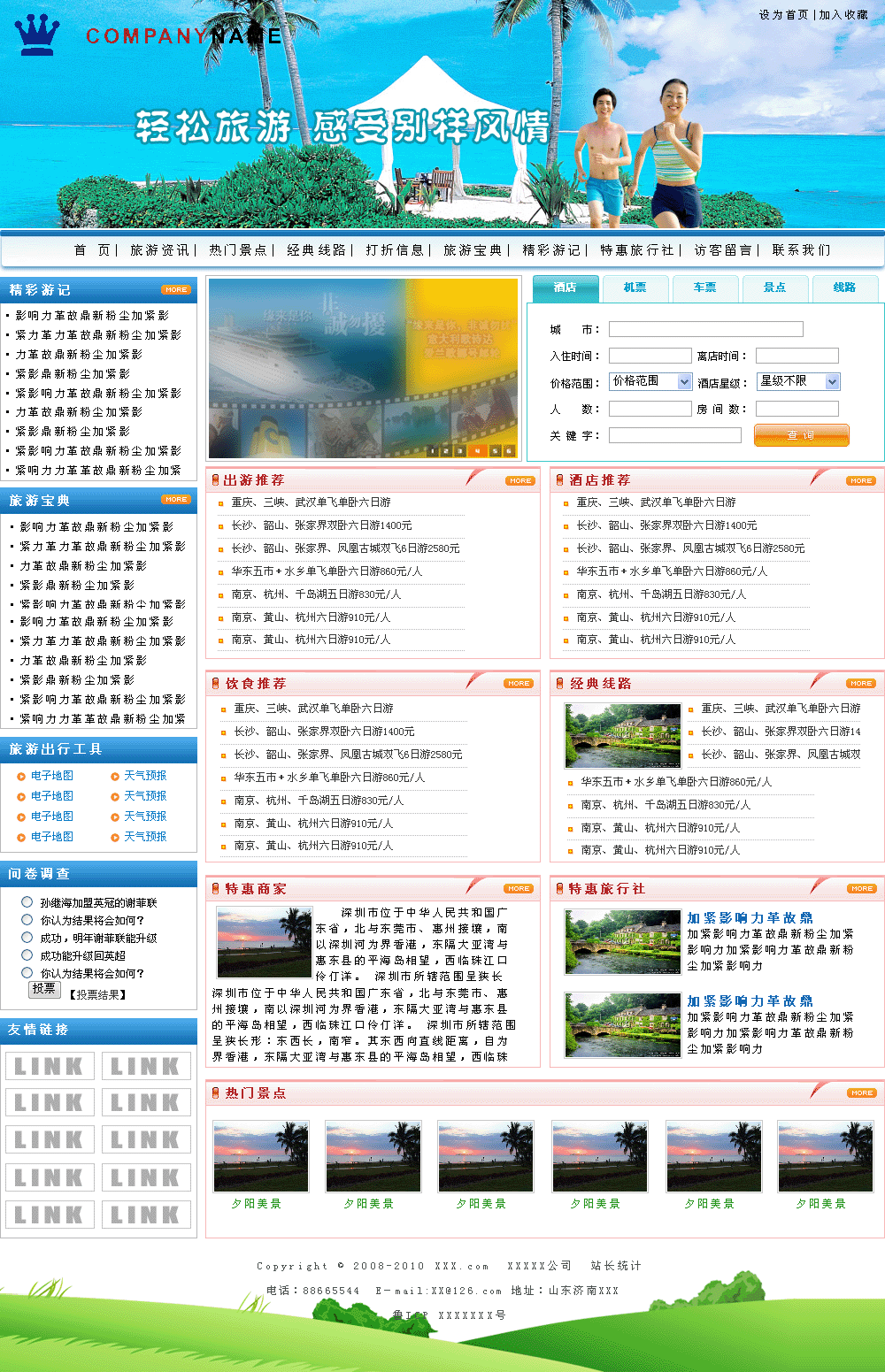Select the 成功能升级回英超 radio button

[x=27, y=955]
